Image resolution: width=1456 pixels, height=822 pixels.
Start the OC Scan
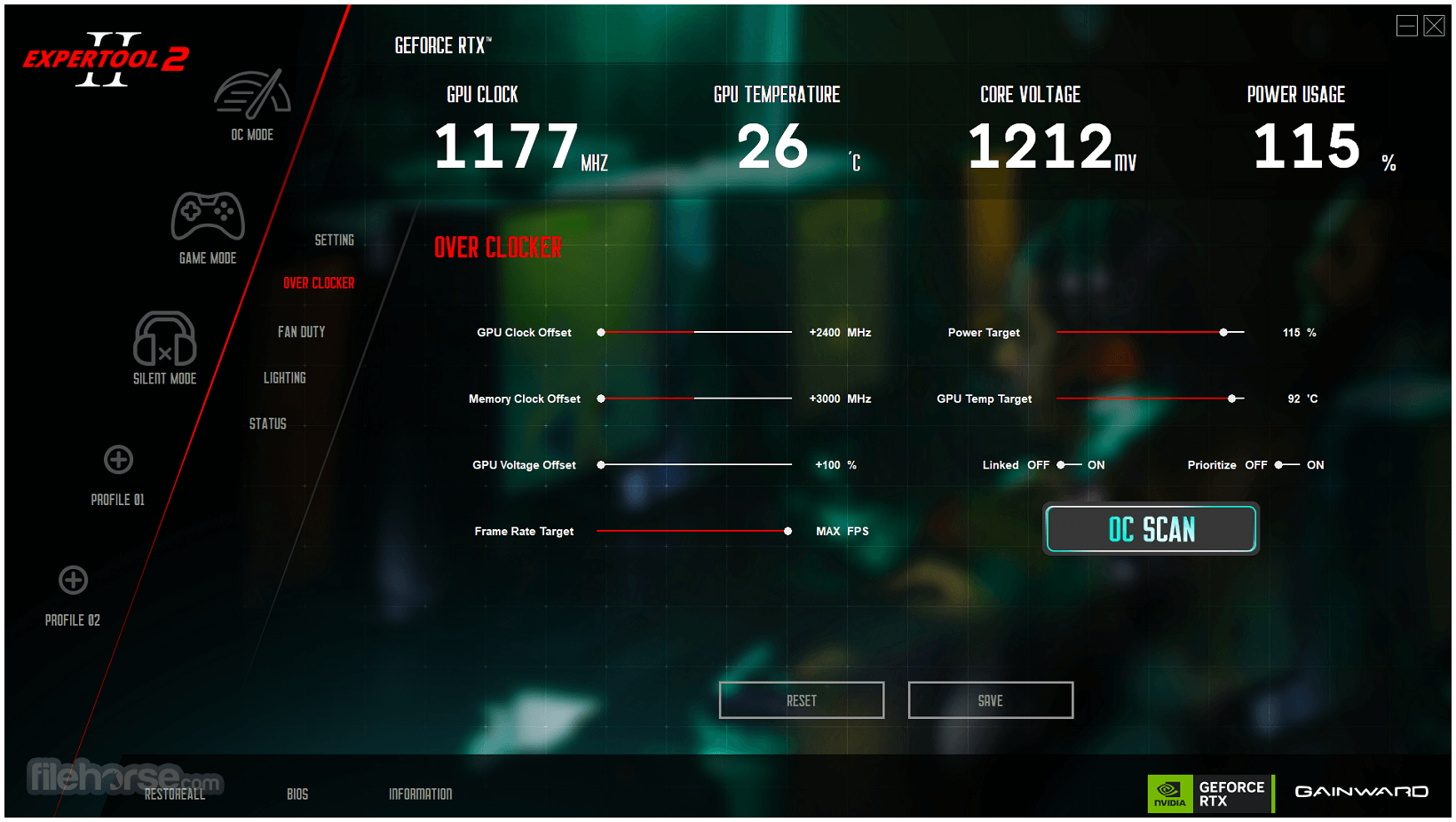point(1151,529)
